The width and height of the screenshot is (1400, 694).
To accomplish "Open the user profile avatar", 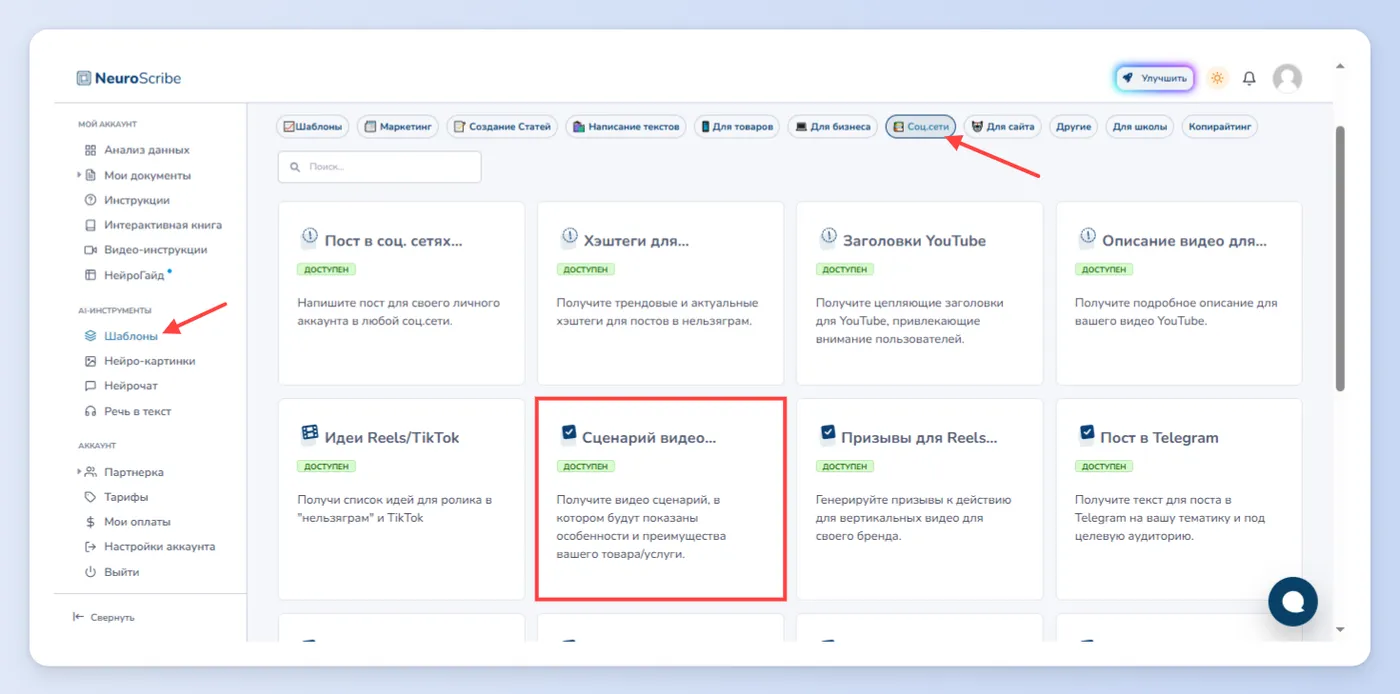I will (1287, 78).
